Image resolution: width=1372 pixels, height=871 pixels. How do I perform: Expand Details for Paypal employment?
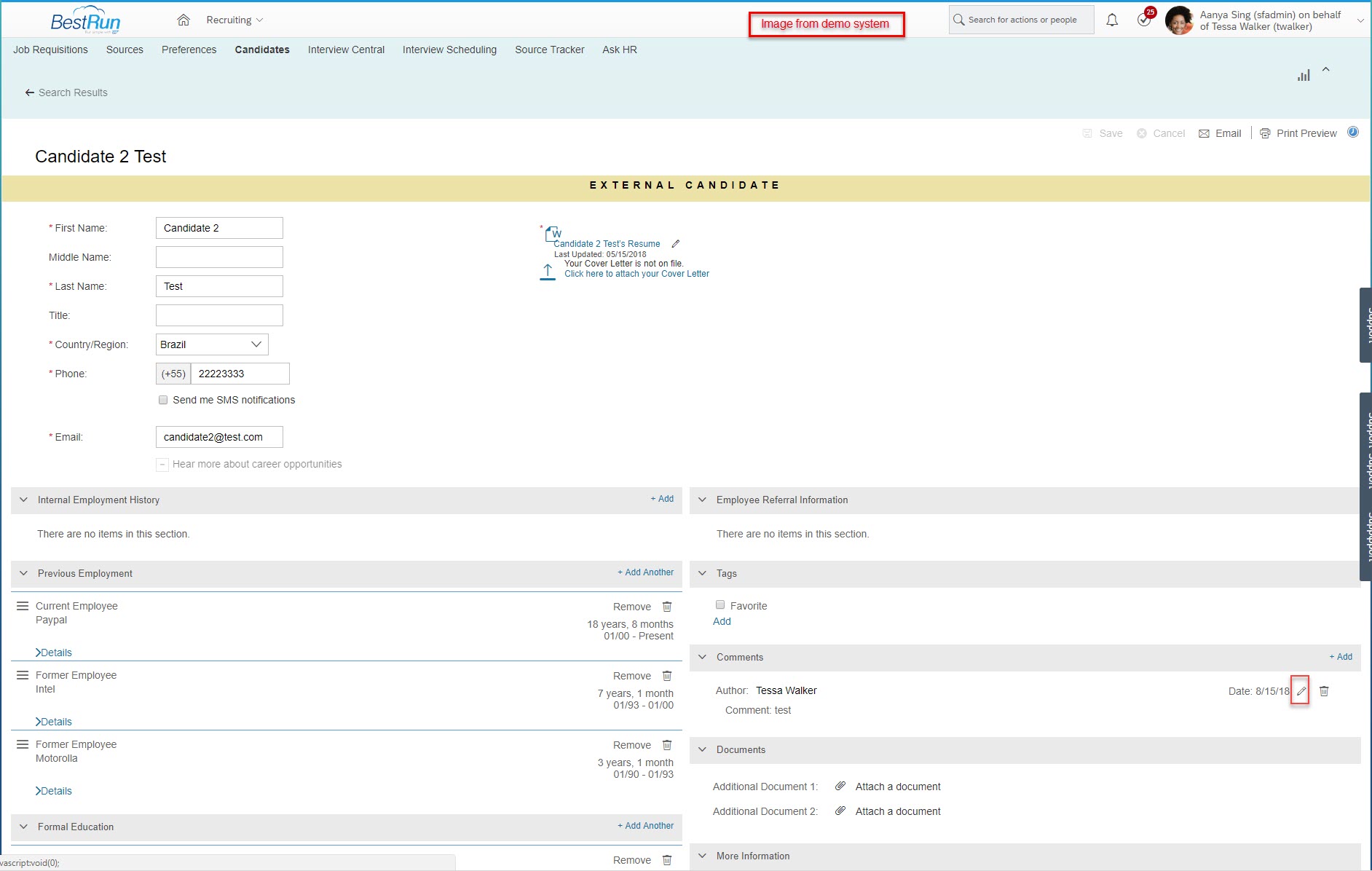(x=54, y=653)
